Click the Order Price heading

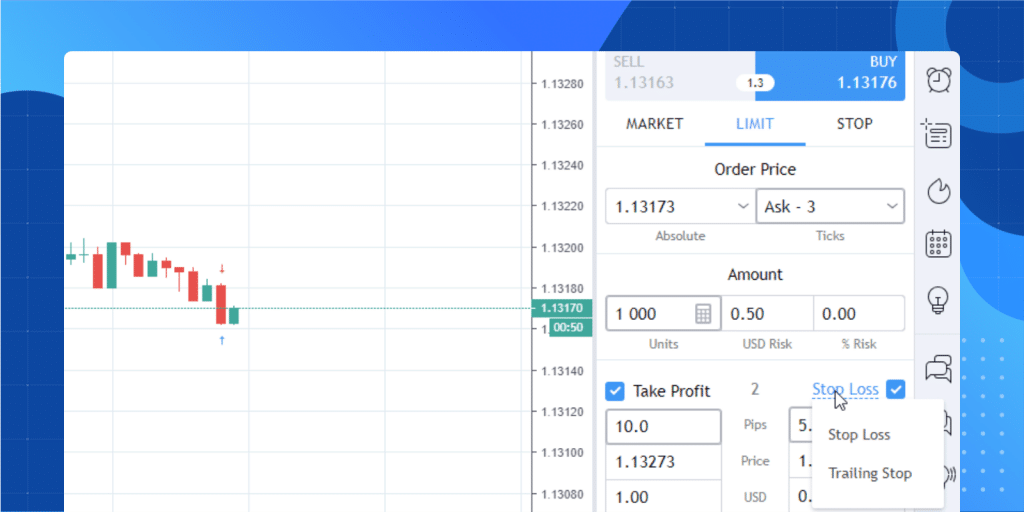click(x=755, y=170)
